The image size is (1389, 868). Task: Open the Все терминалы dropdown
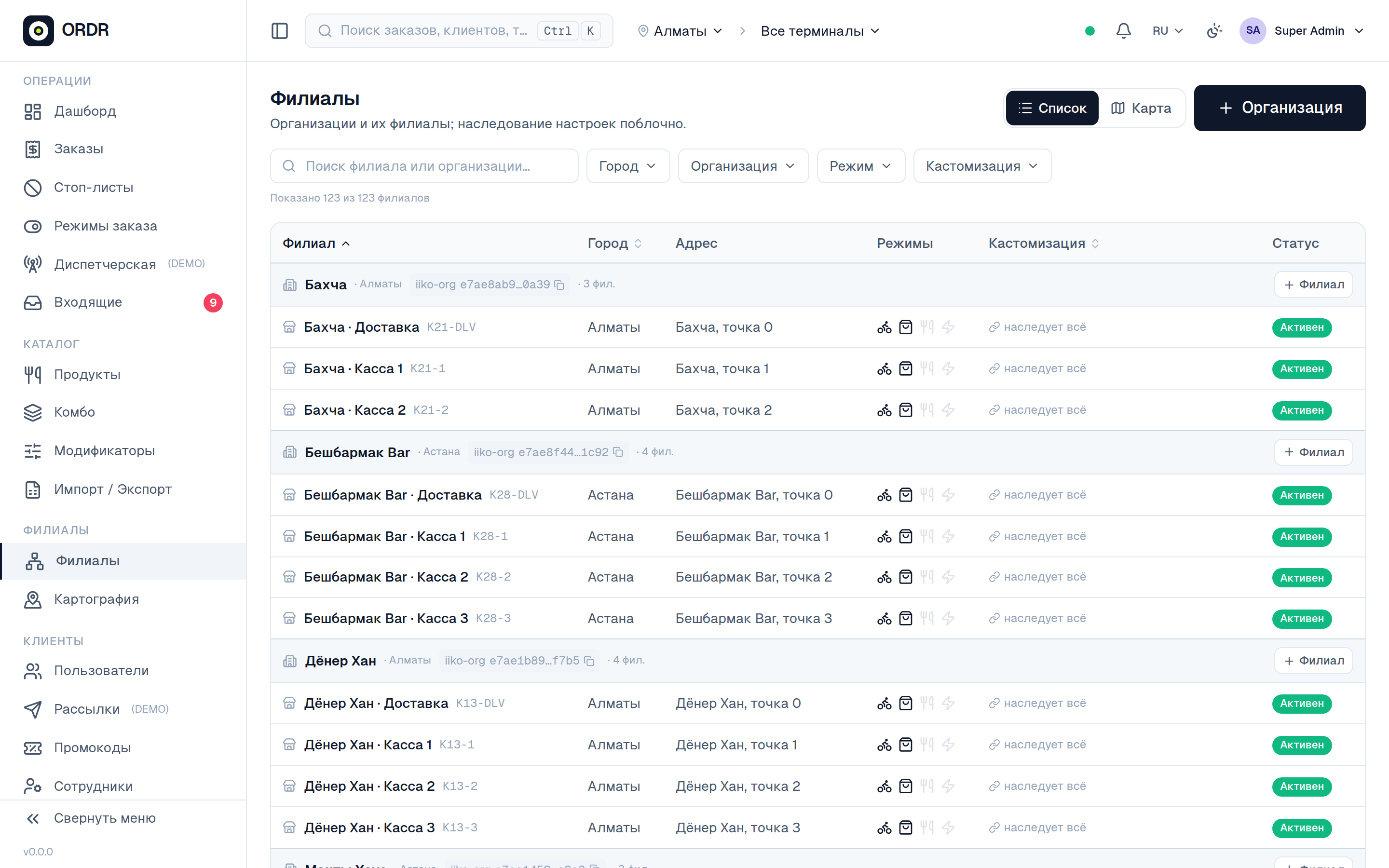819,31
